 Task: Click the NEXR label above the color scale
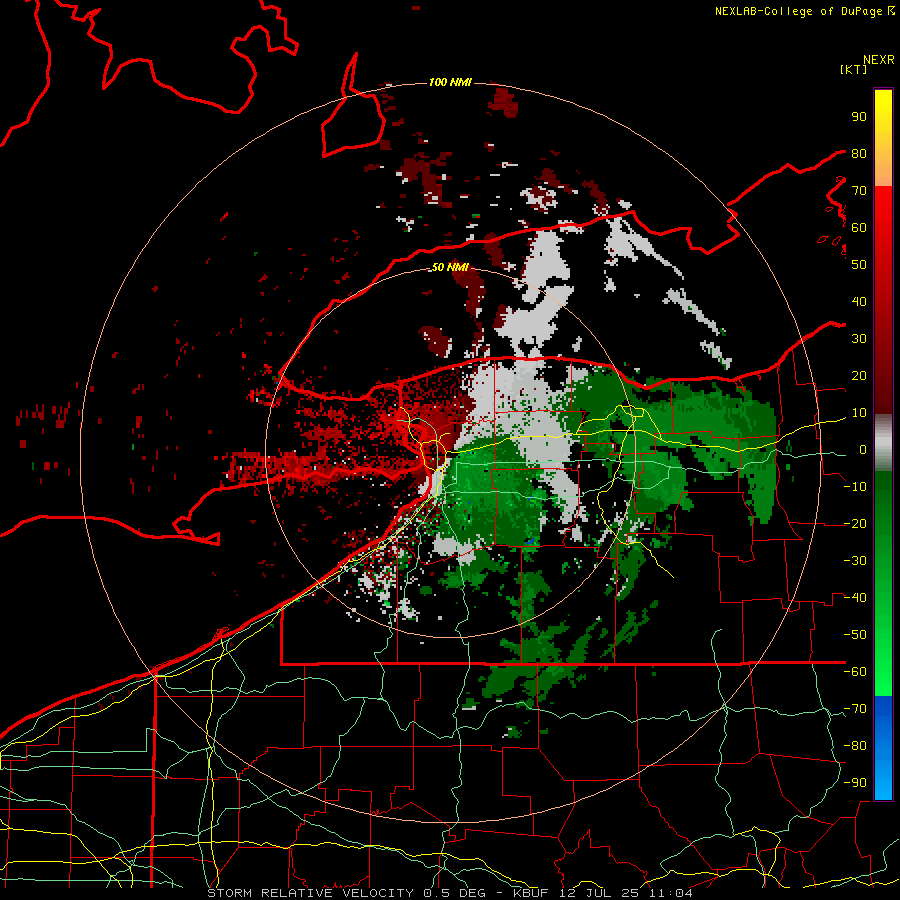(x=879, y=60)
